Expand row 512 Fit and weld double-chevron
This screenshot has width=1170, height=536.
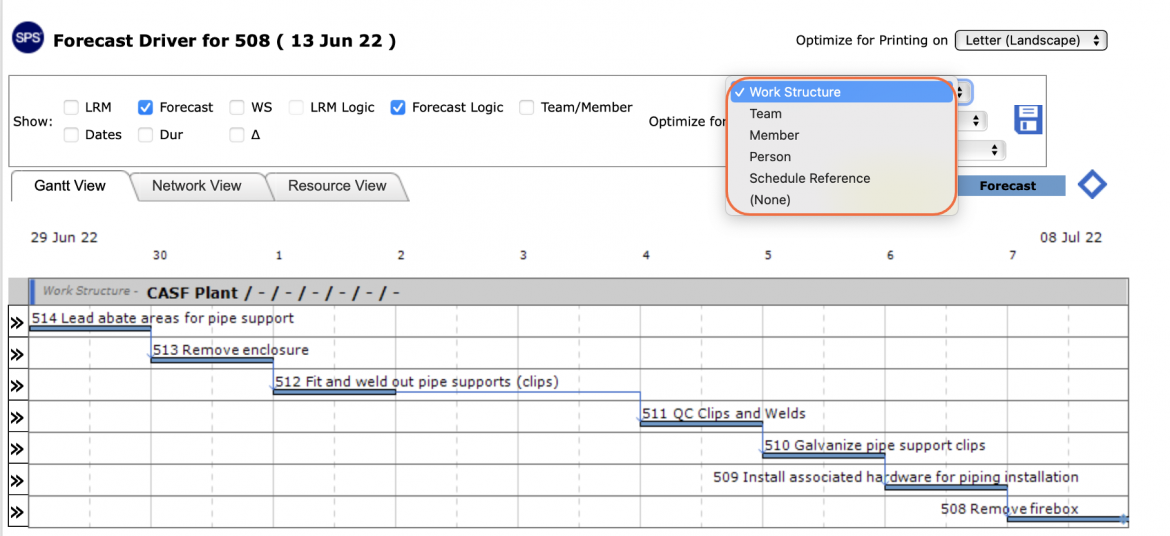[x=16, y=386]
